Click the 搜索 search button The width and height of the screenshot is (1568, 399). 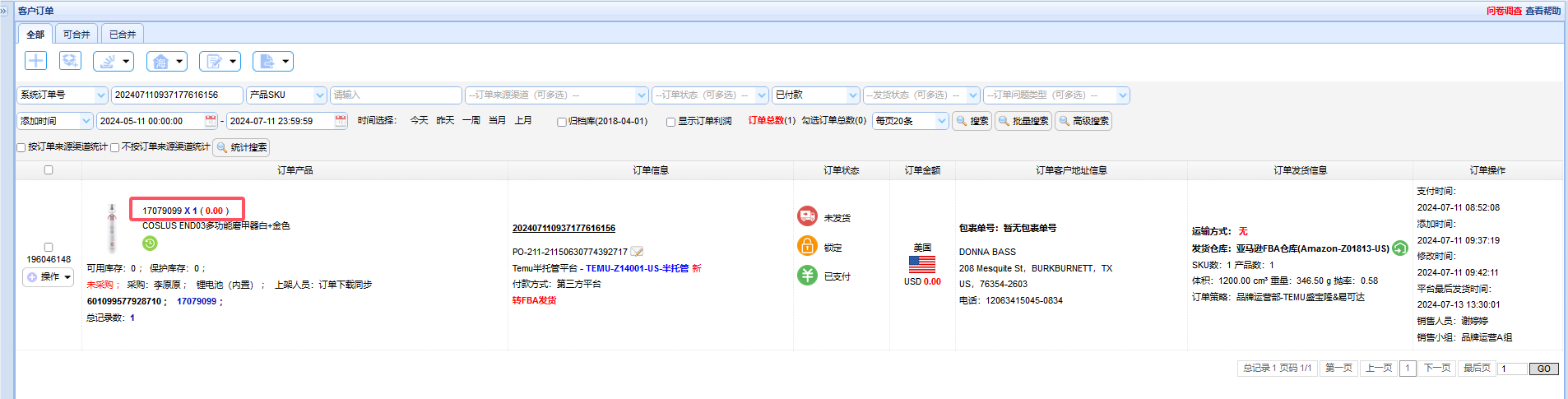pyautogui.click(x=972, y=121)
